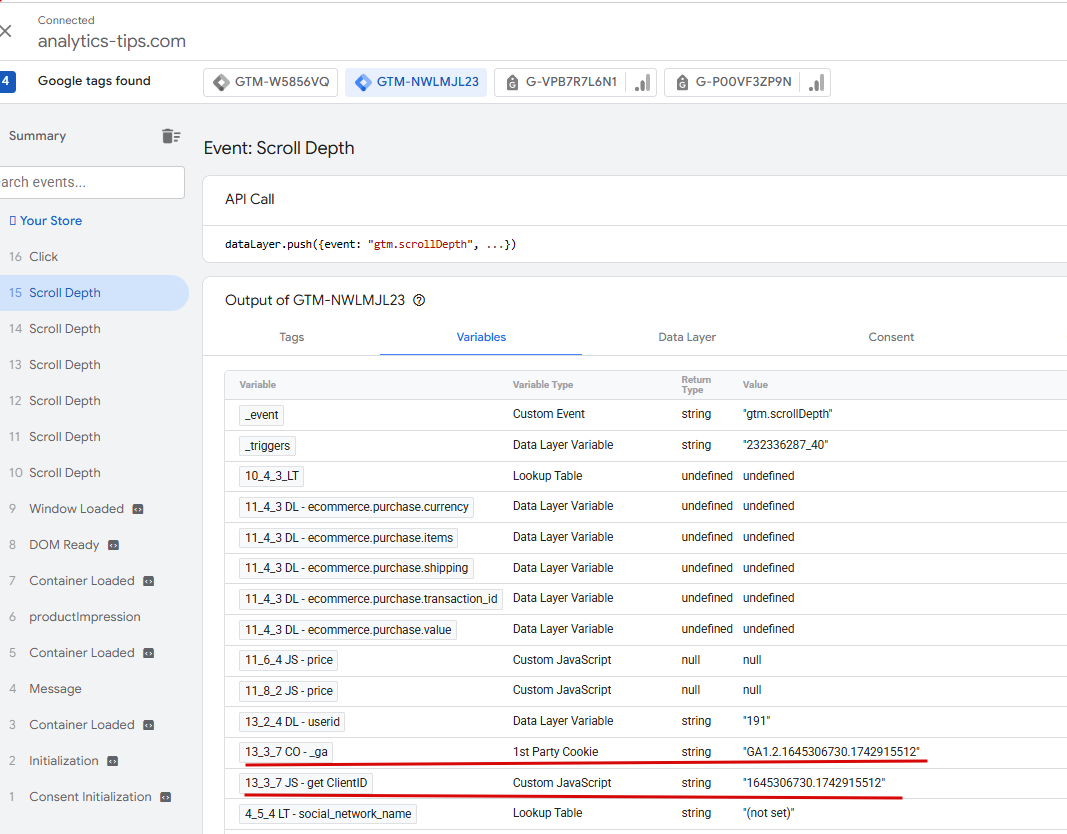Click the clear events trash icon

pyautogui.click(x=171, y=136)
